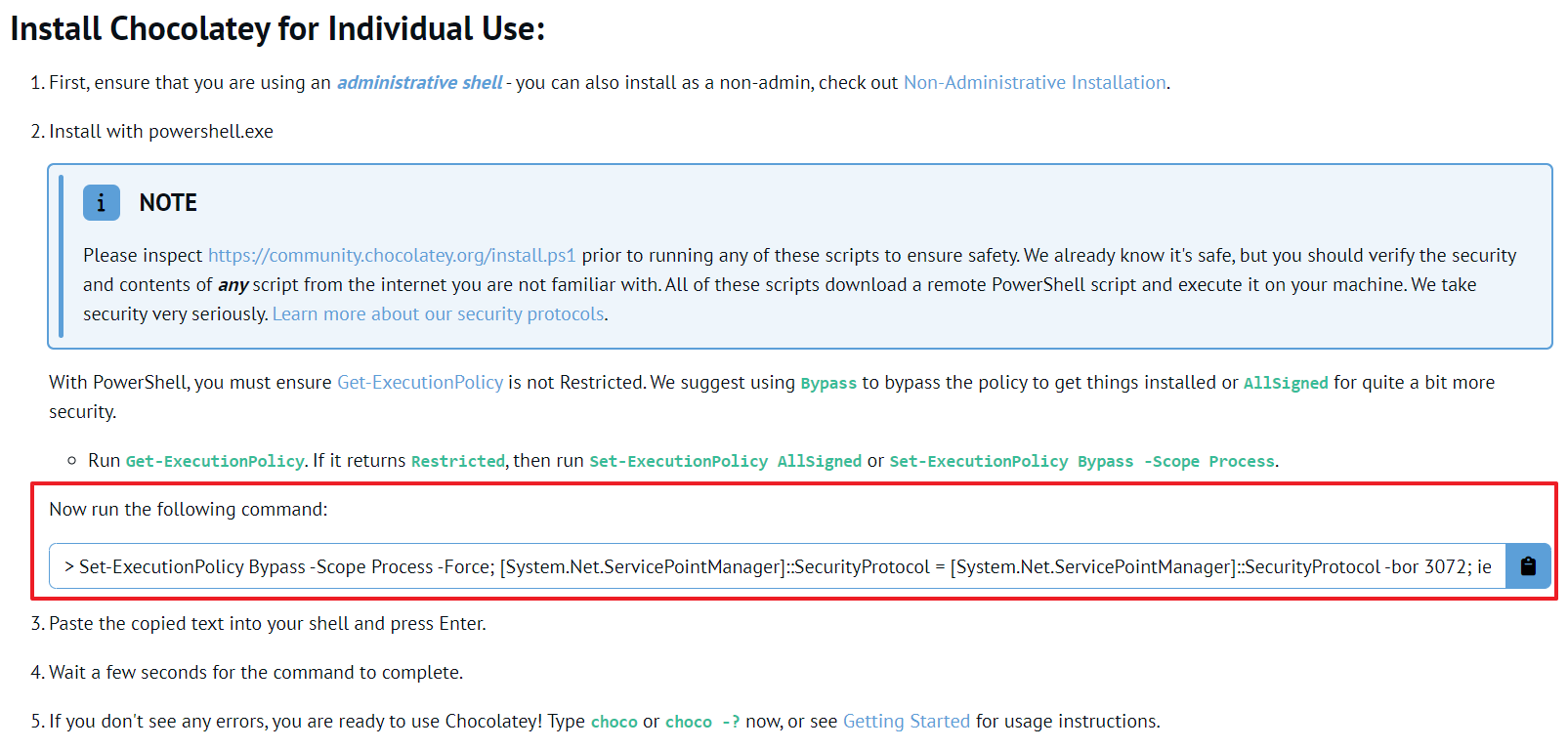Click the NOTE heading text
The width and height of the screenshot is (1568, 749).
[168, 202]
